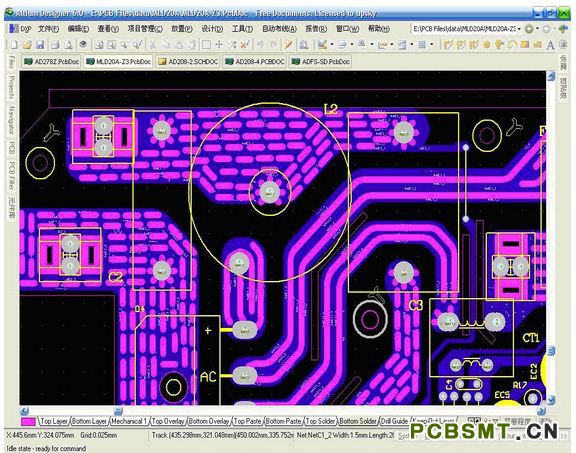Image resolution: width=576 pixels, height=453 pixels.
Task: Select the place string 'A' text tool
Action: 550,45
